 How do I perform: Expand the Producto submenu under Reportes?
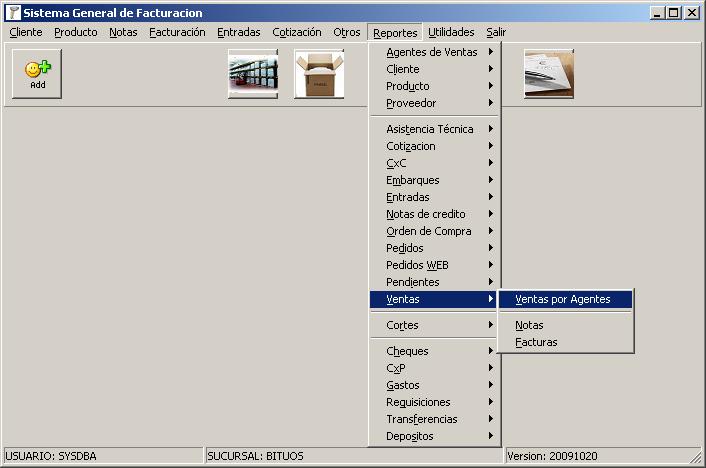[x=434, y=86]
